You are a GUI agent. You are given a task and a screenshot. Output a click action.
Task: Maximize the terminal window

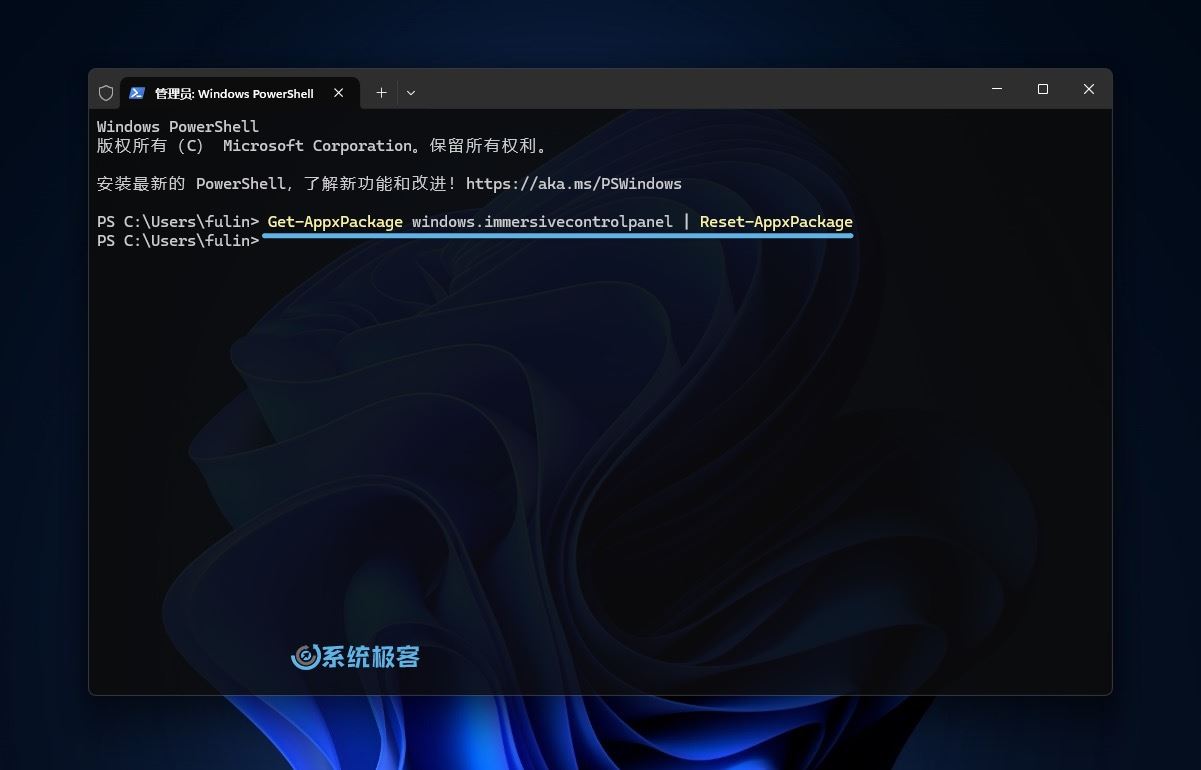1042,89
